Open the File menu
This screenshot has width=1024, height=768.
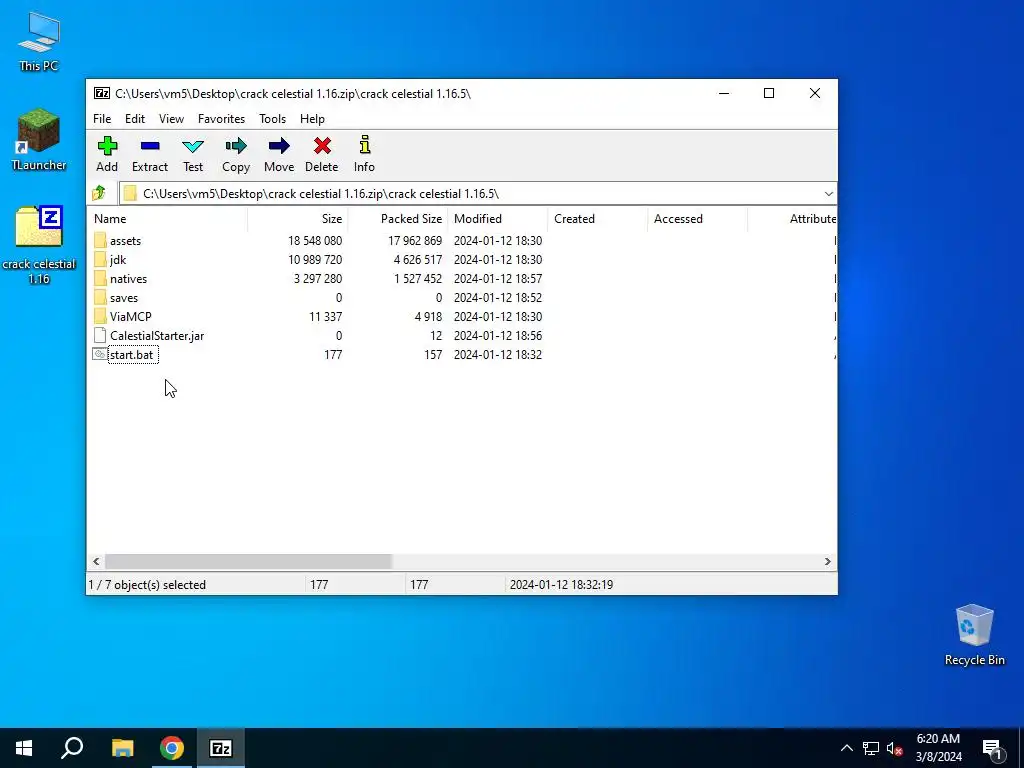click(102, 119)
